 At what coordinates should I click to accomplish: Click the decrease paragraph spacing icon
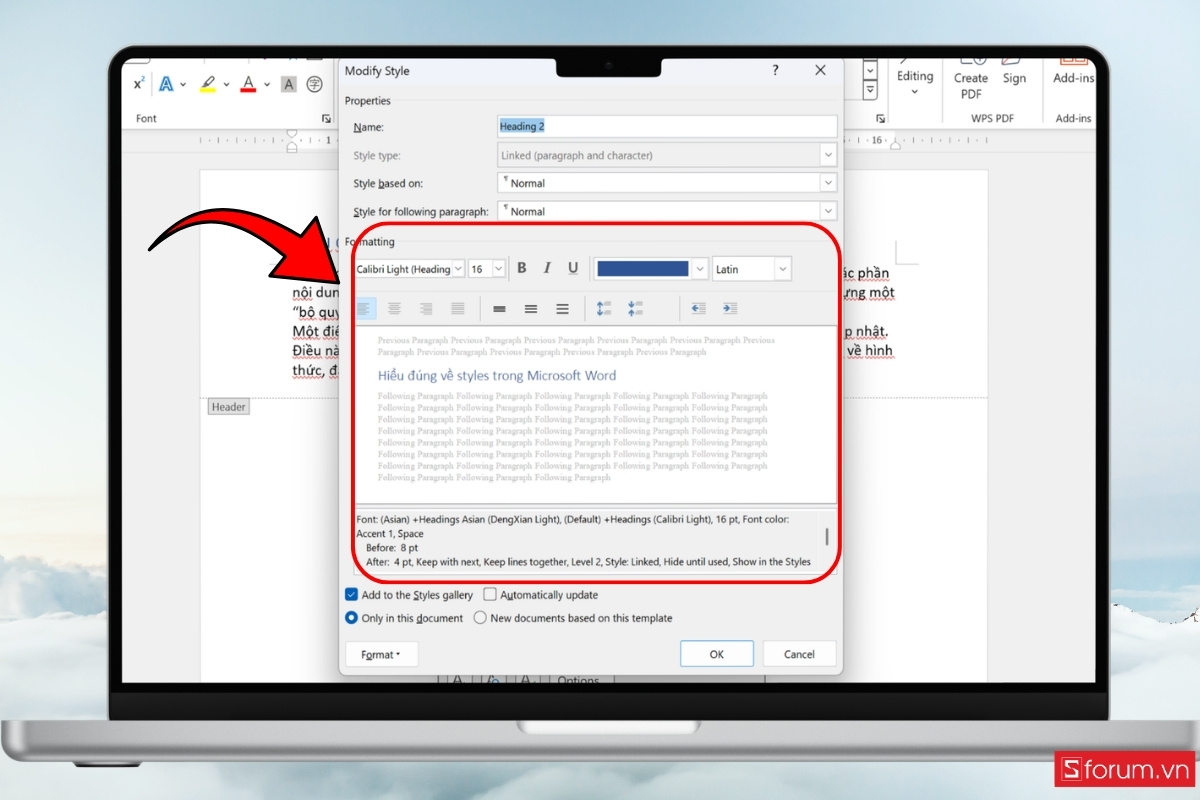tap(635, 309)
